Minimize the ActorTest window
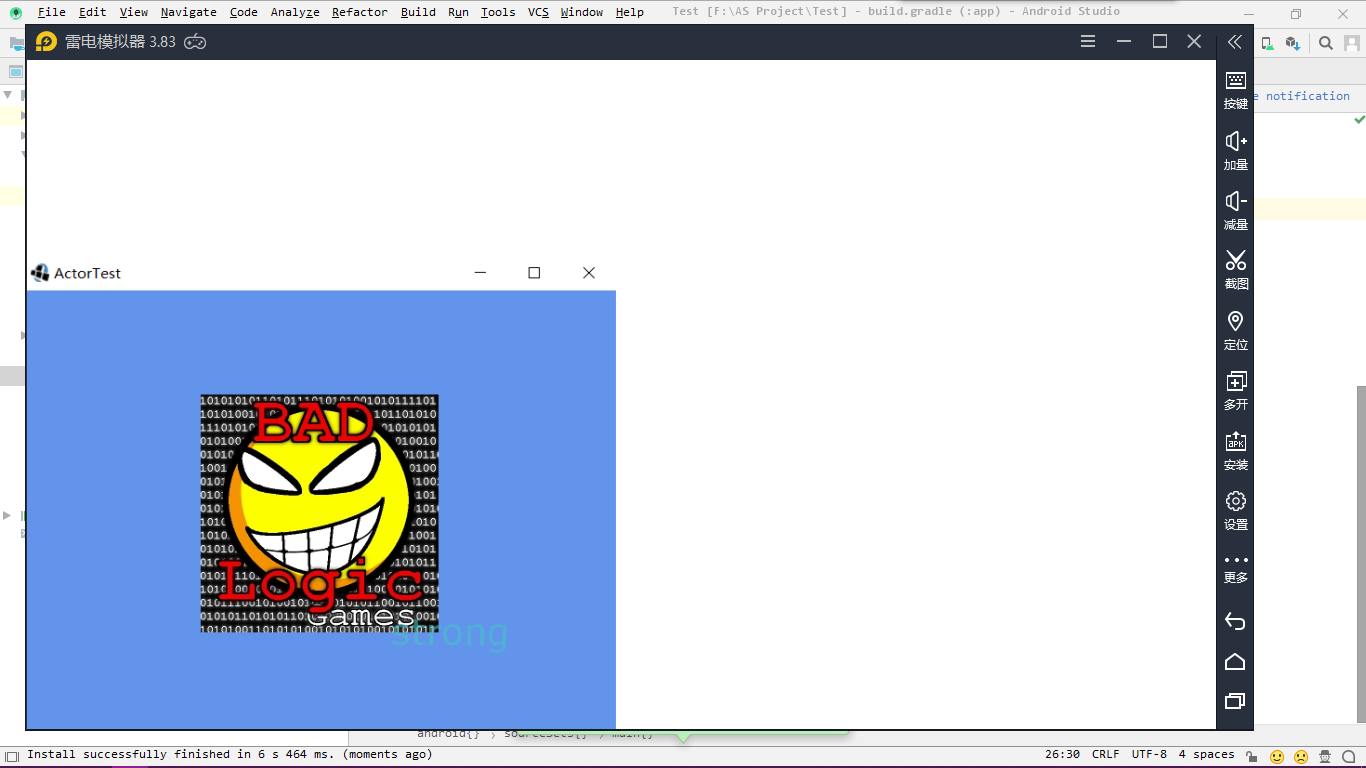The width and height of the screenshot is (1366, 768). tap(480, 272)
